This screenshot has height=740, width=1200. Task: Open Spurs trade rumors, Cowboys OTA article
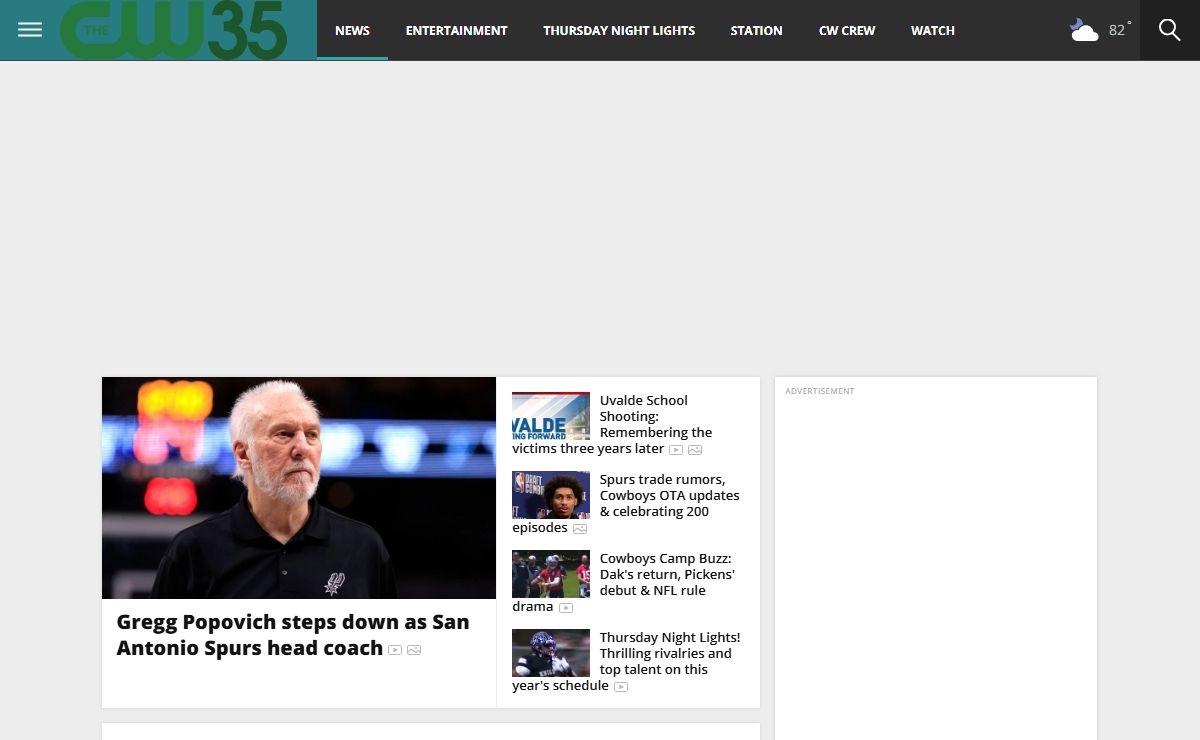[628, 503]
